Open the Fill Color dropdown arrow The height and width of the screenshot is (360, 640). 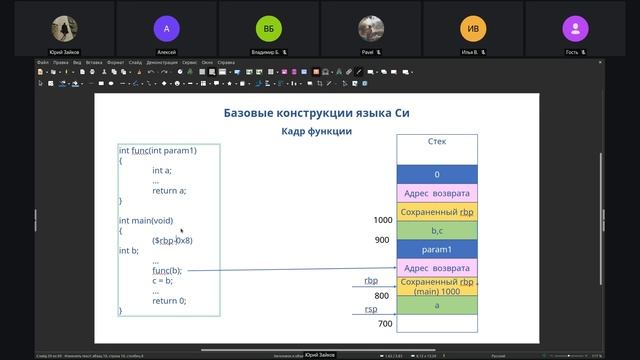click(x=82, y=84)
